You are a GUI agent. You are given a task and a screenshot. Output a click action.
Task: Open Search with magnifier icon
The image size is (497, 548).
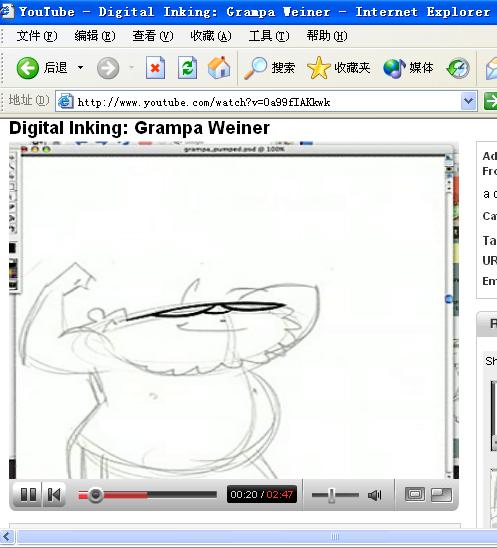tap(269, 68)
